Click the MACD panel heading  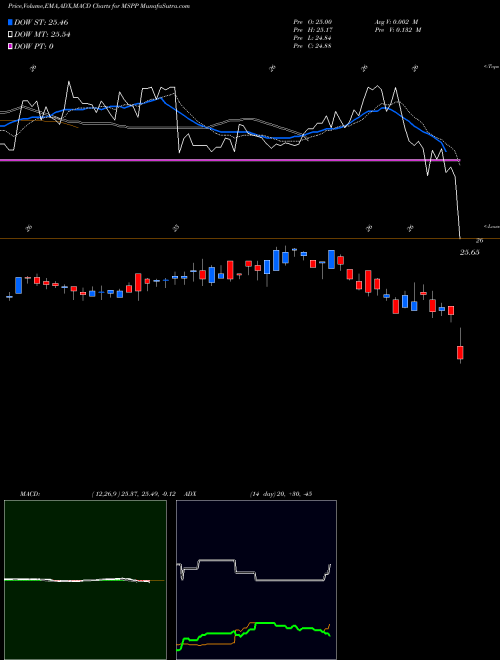tap(30, 494)
